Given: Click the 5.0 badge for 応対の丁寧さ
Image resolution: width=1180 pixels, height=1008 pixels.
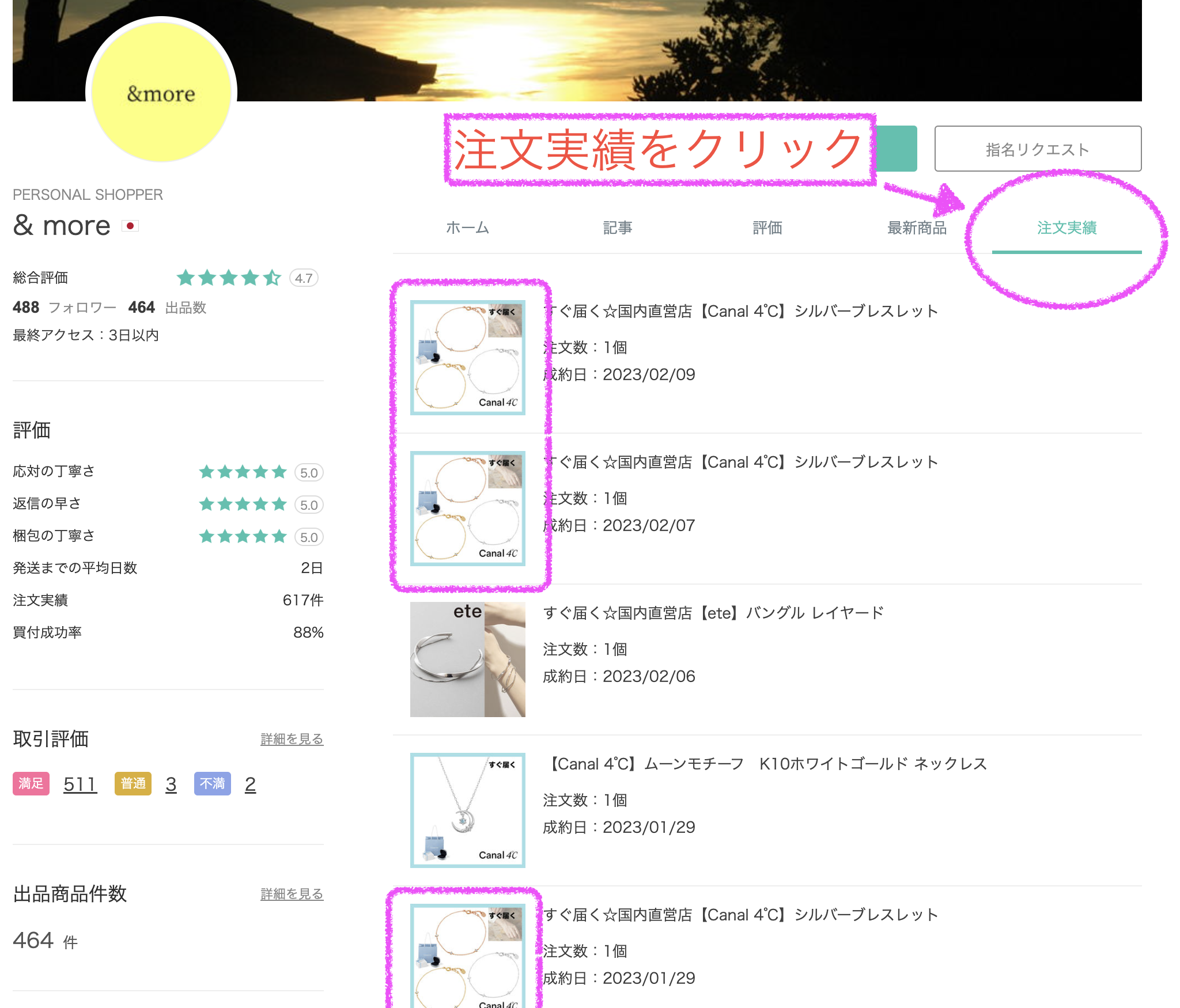Looking at the screenshot, I should (x=309, y=473).
